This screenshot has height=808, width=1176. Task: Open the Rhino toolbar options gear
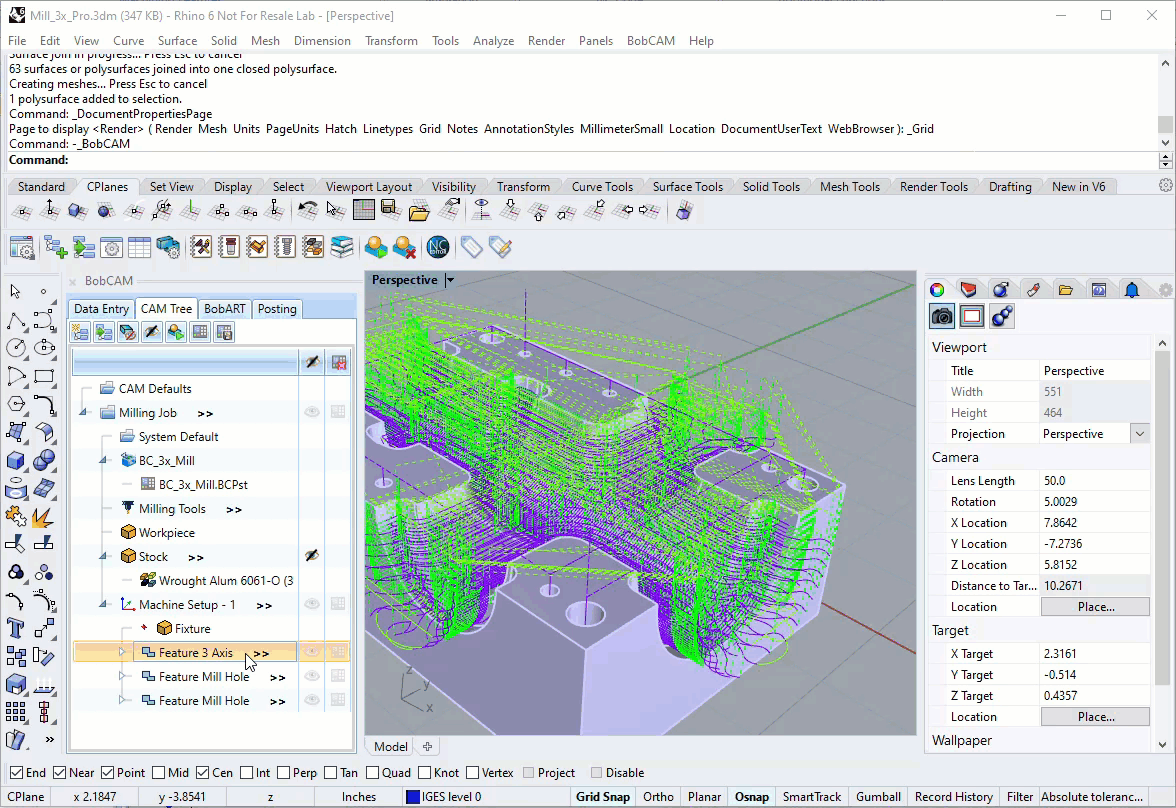[1166, 185]
